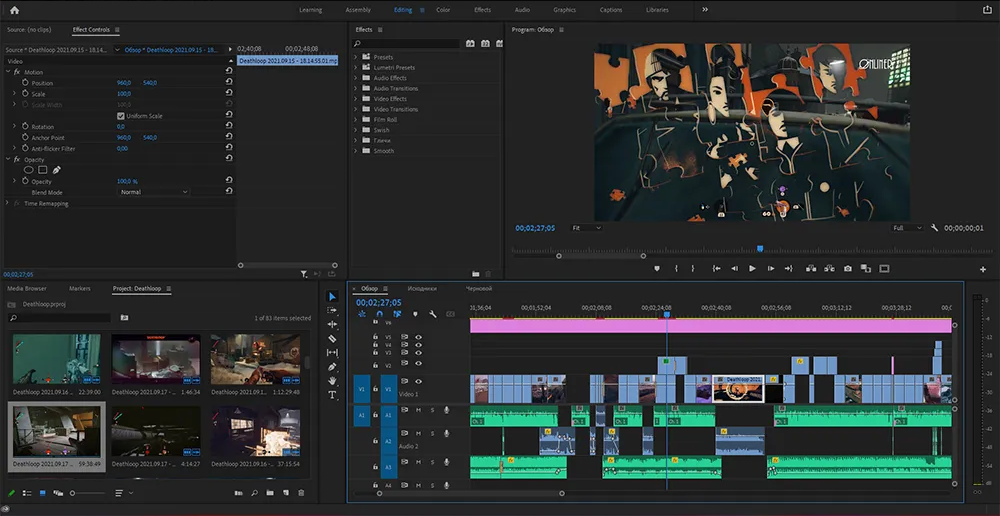This screenshot has height=516, width=1000.
Task: Toggle Snap in Timeline magnet icon
Action: pos(379,314)
